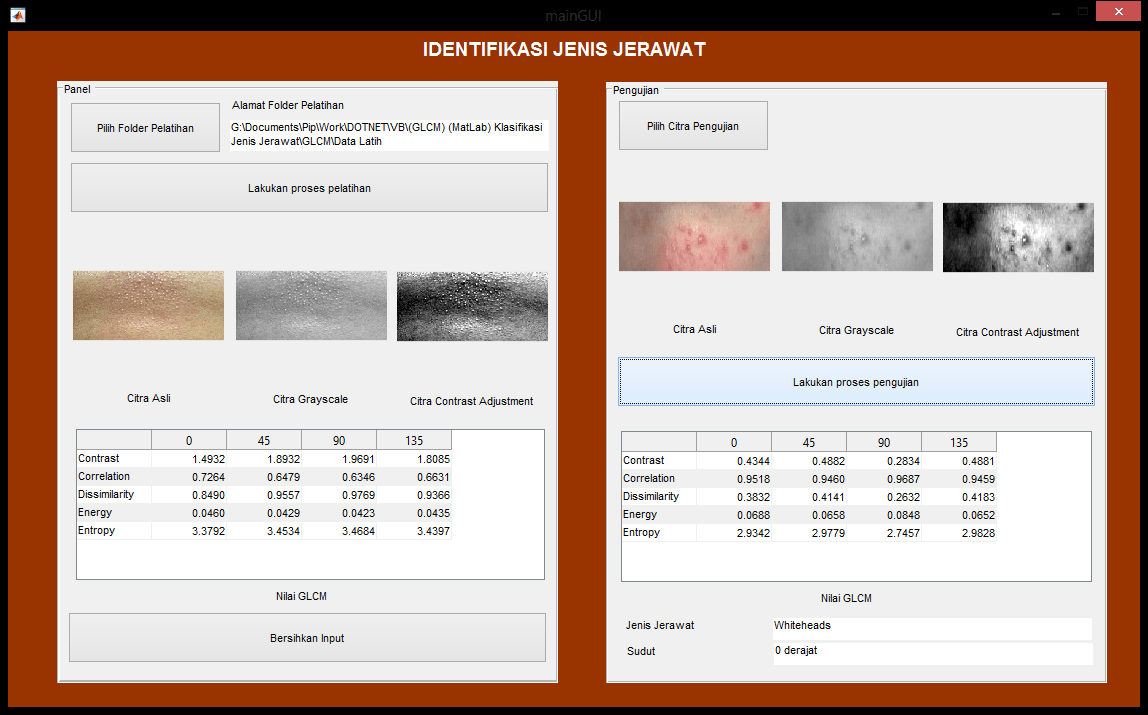Image resolution: width=1148 pixels, height=715 pixels.
Task: Select the testing grayscale acne image
Action: point(857,237)
